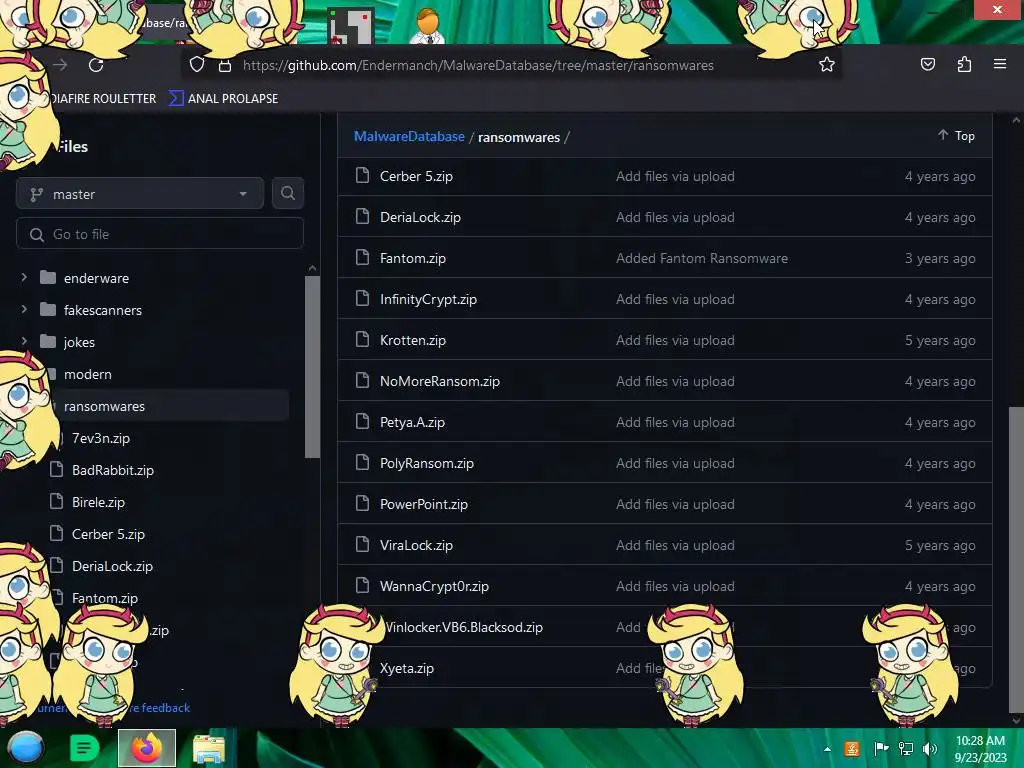Open the file explorer taskbar icon
This screenshot has height=768, width=1024.
(209, 748)
